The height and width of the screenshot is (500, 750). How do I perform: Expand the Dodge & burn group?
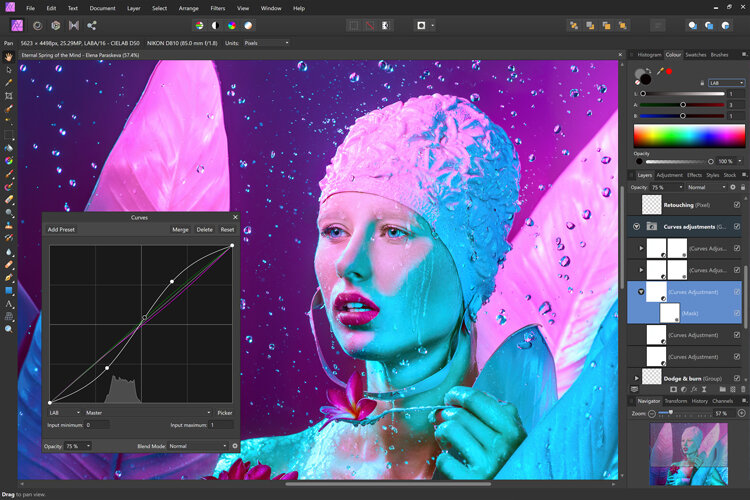pyautogui.click(x=637, y=377)
